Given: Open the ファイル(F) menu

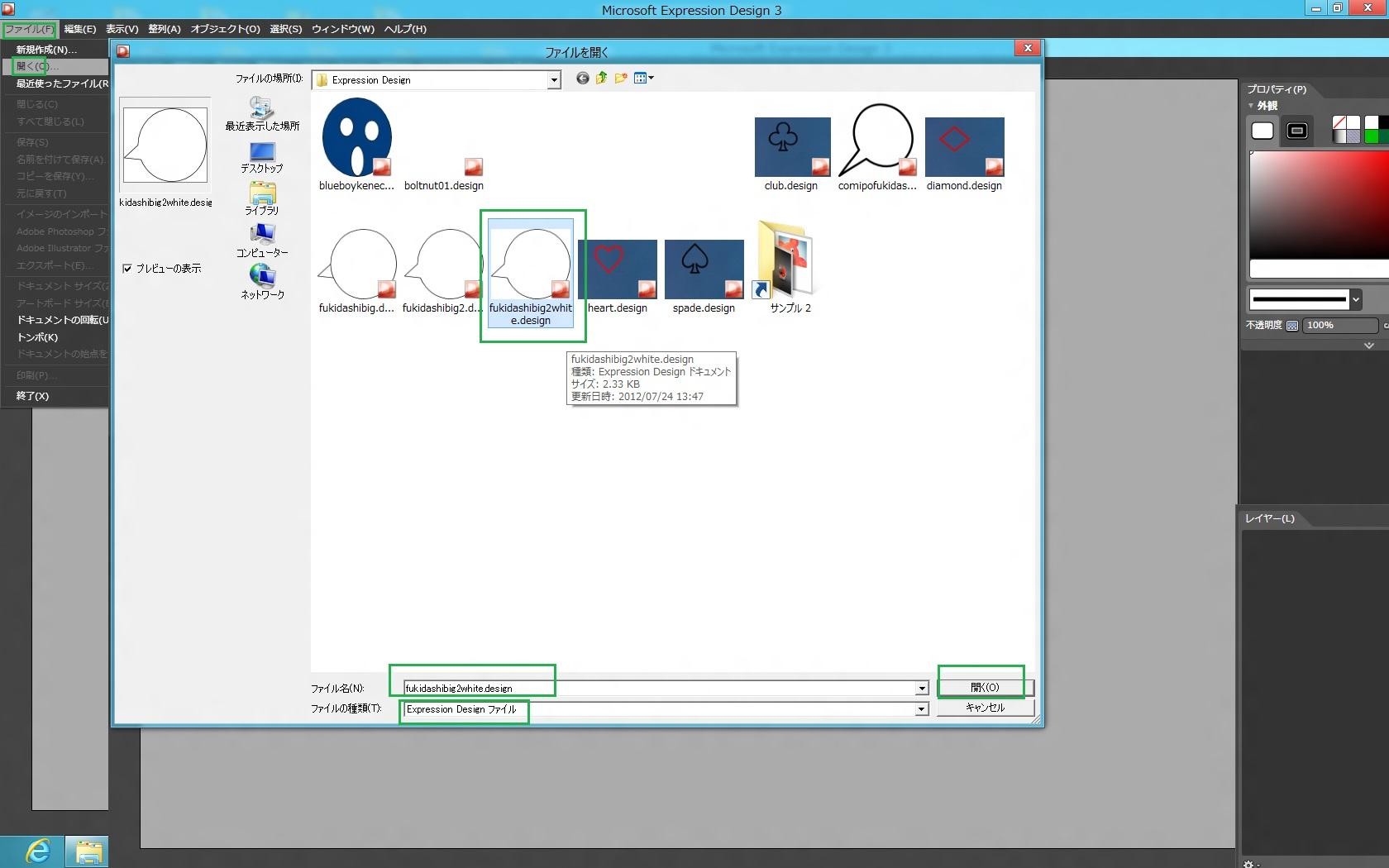Looking at the screenshot, I should [x=29, y=29].
